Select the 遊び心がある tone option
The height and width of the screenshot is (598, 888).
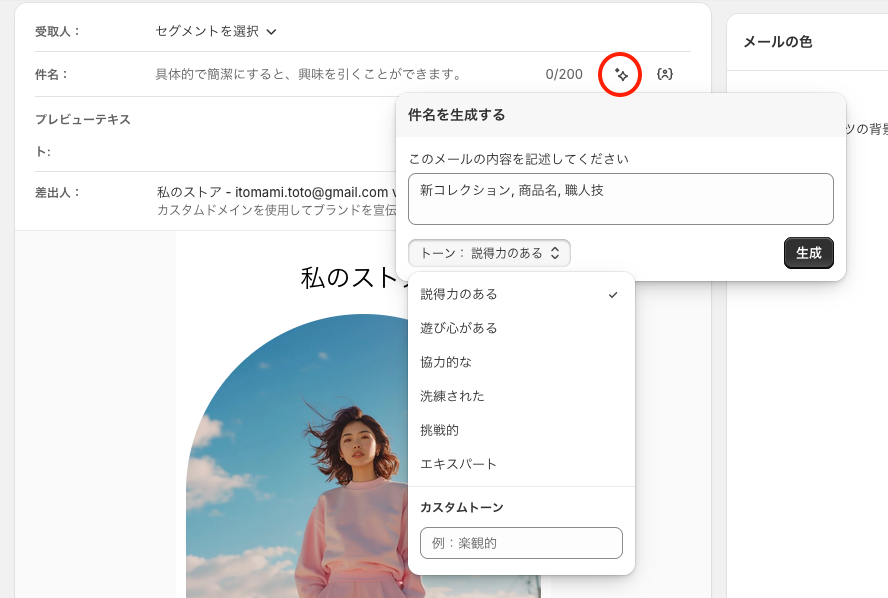(521, 328)
